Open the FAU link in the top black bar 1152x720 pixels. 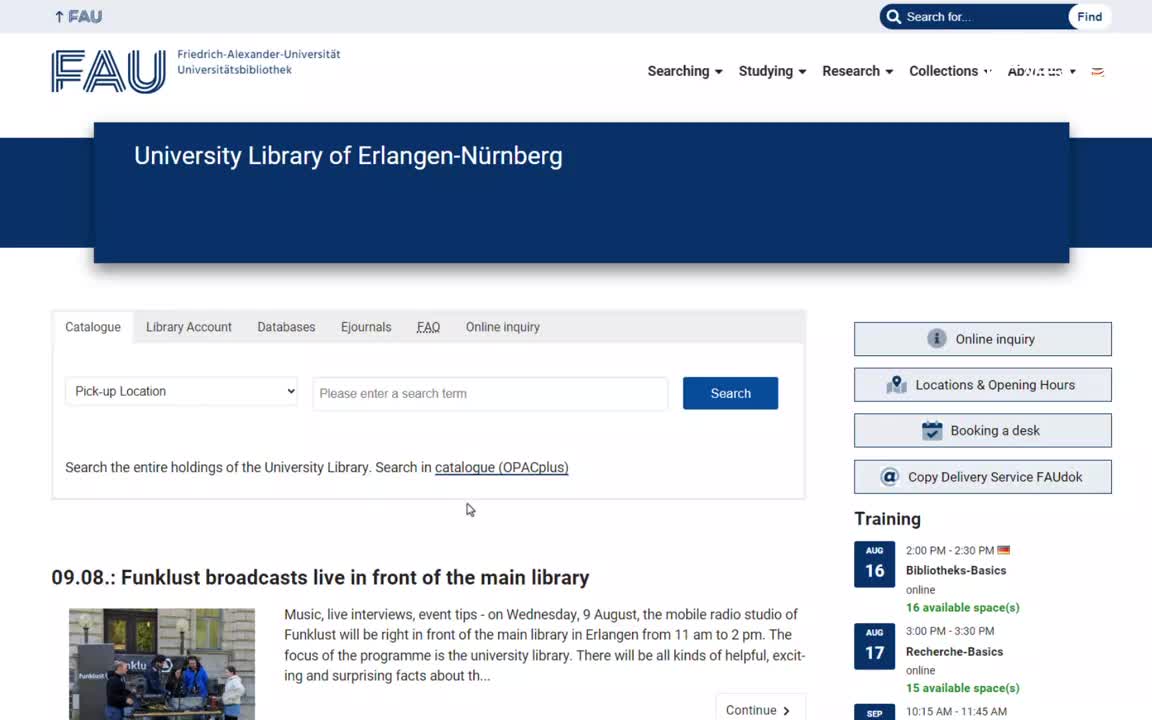point(78,16)
